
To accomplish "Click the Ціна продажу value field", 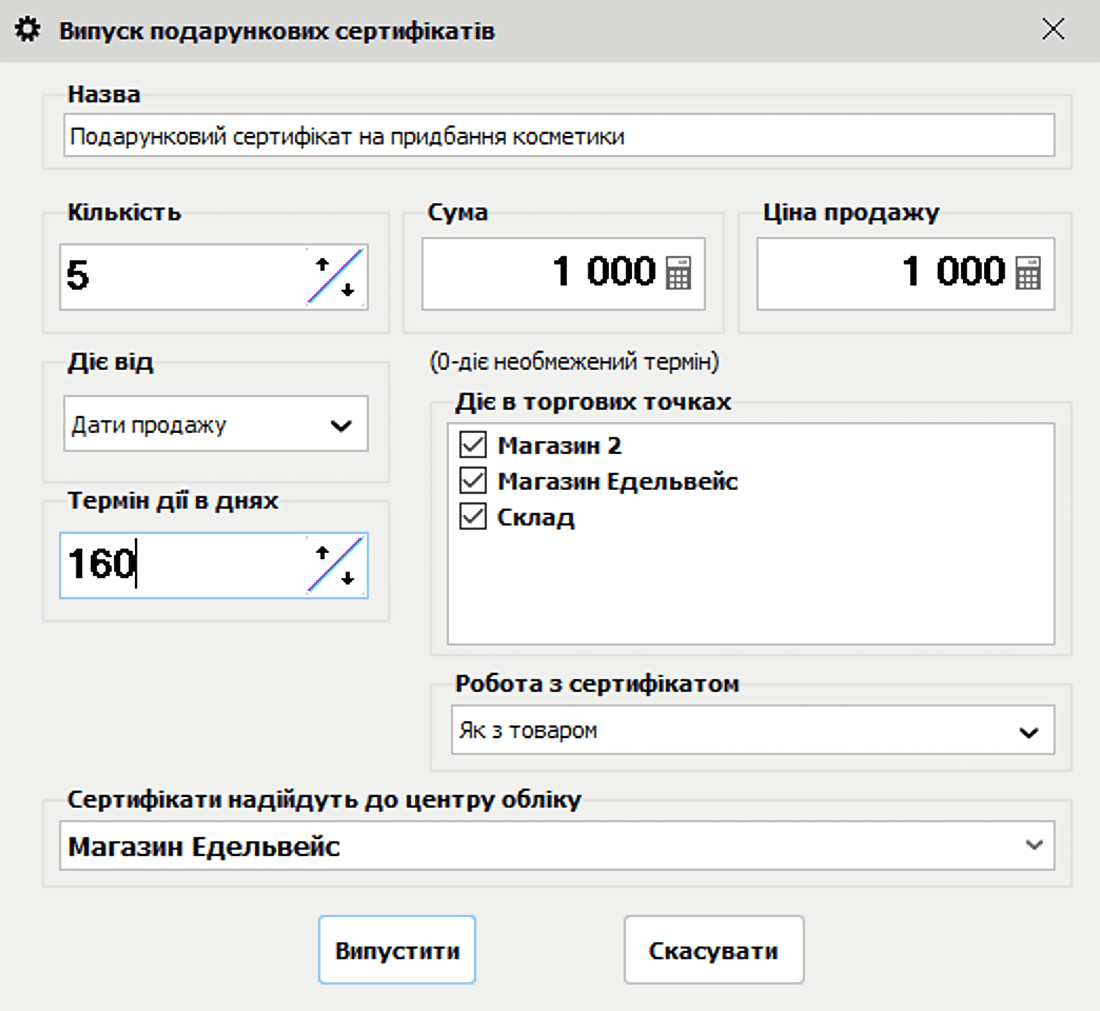I will tap(880, 273).
